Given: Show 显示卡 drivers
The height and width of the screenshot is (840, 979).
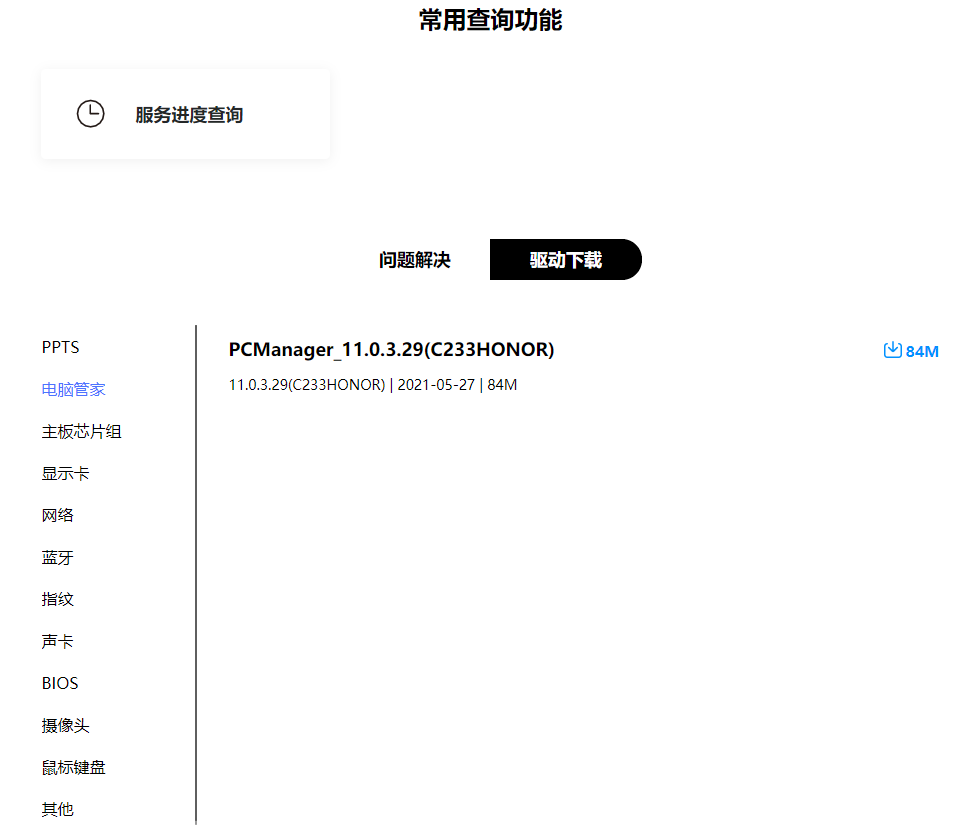Looking at the screenshot, I should click(66, 473).
